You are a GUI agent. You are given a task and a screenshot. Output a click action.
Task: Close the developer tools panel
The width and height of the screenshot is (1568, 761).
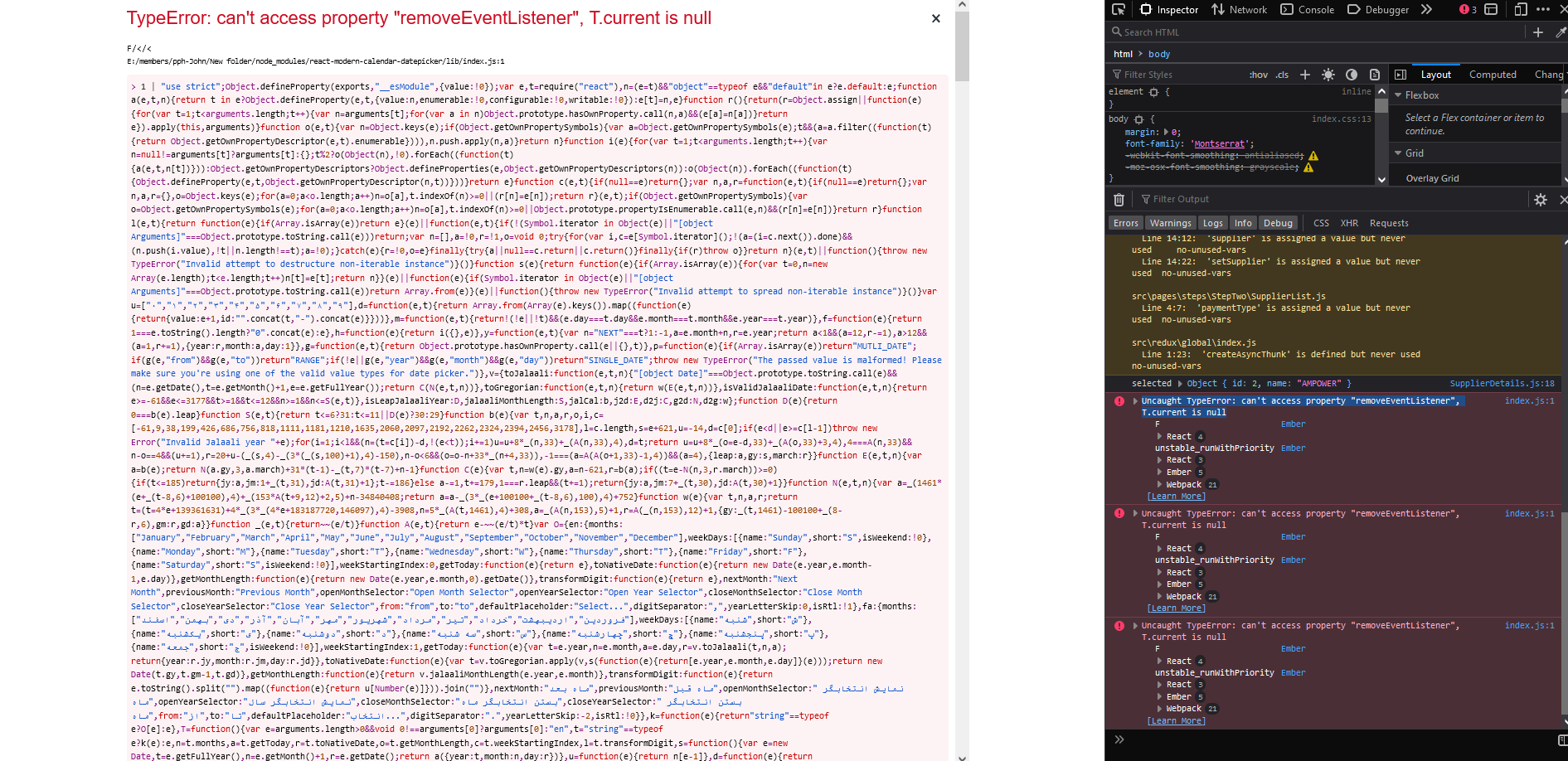point(1563,9)
